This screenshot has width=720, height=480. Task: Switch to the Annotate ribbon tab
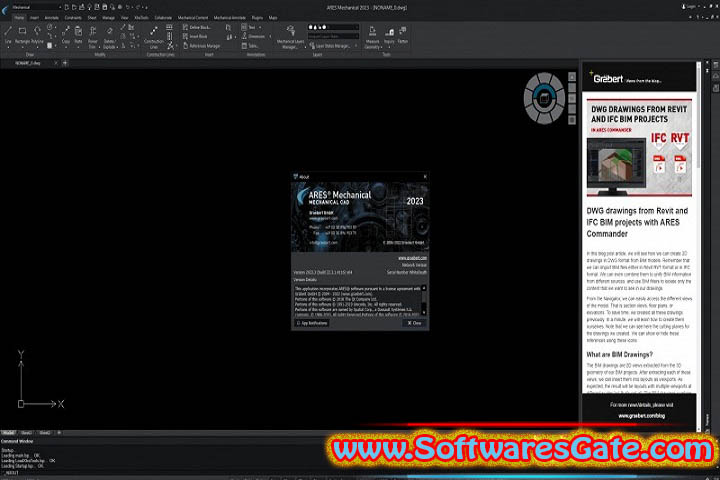click(51, 18)
